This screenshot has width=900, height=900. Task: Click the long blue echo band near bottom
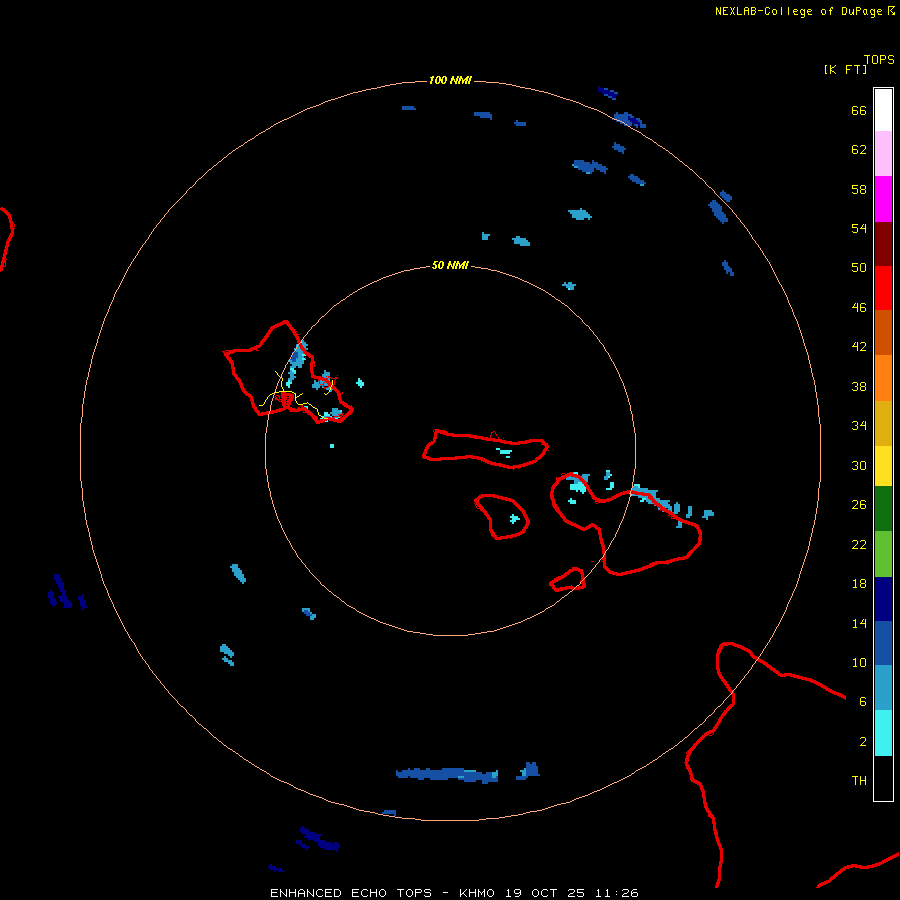447,775
